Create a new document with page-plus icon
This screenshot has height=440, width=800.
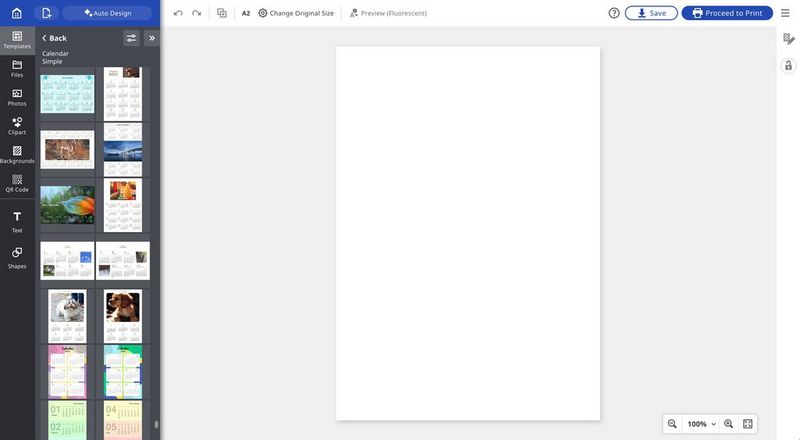[46, 13]
